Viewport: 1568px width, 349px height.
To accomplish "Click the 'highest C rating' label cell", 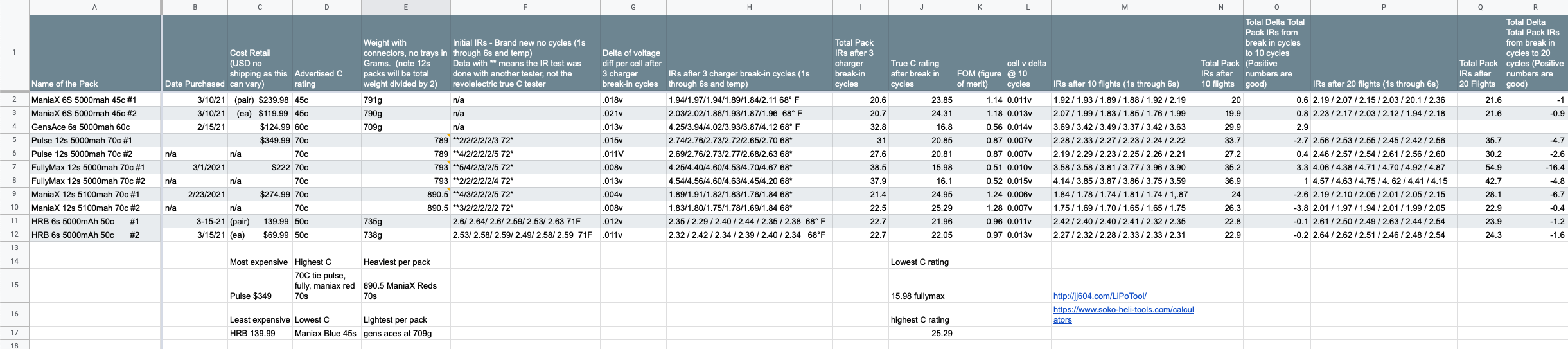I will tap(922, 314).
